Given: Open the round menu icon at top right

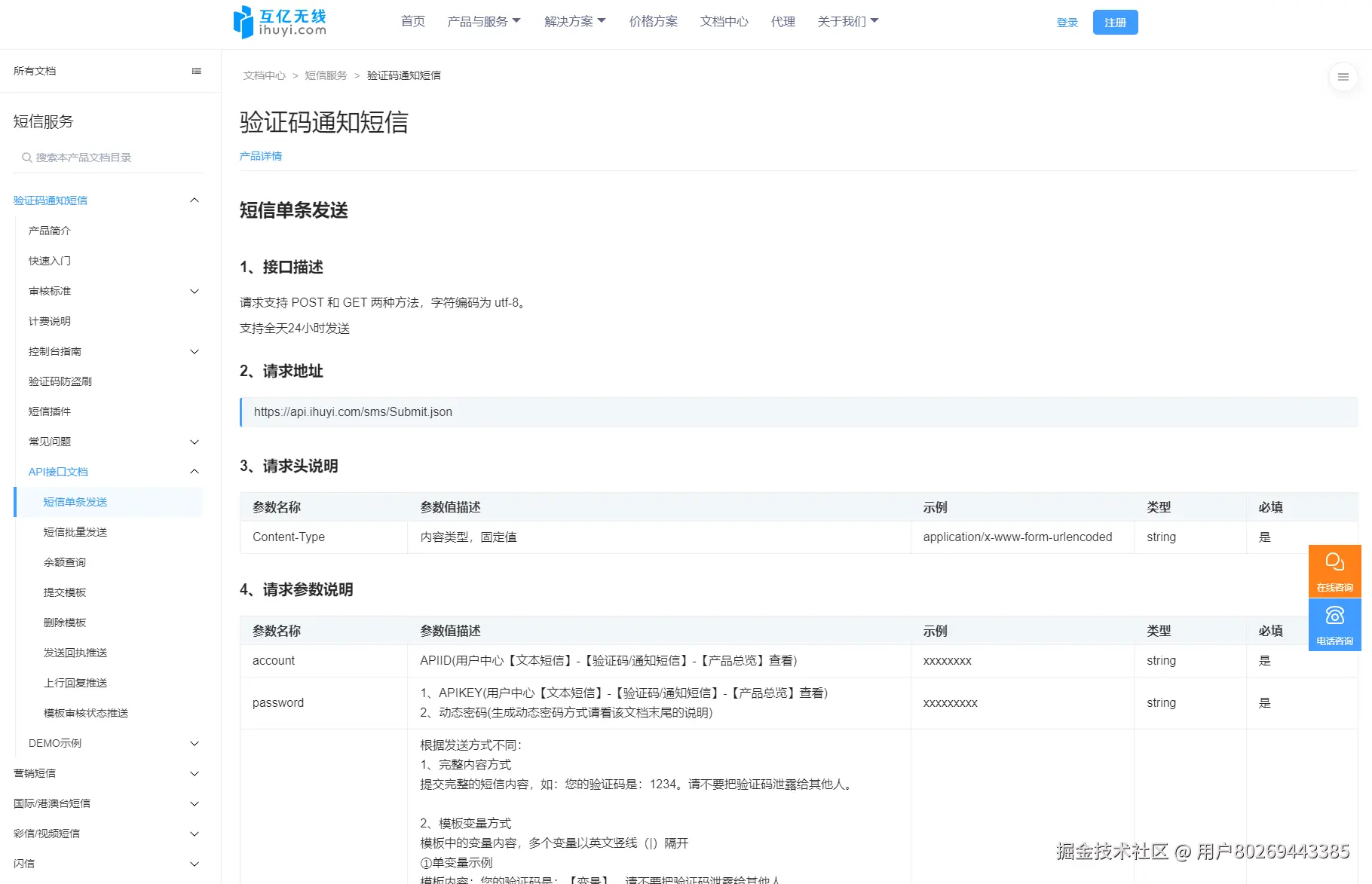Looking at the screenshot, I should [x=1343, y=77].
